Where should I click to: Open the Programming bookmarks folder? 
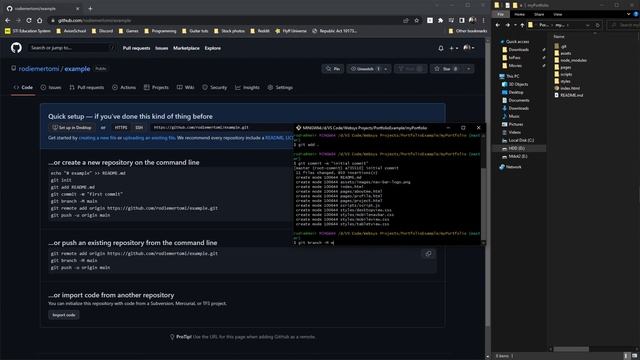tap(161, 31)
